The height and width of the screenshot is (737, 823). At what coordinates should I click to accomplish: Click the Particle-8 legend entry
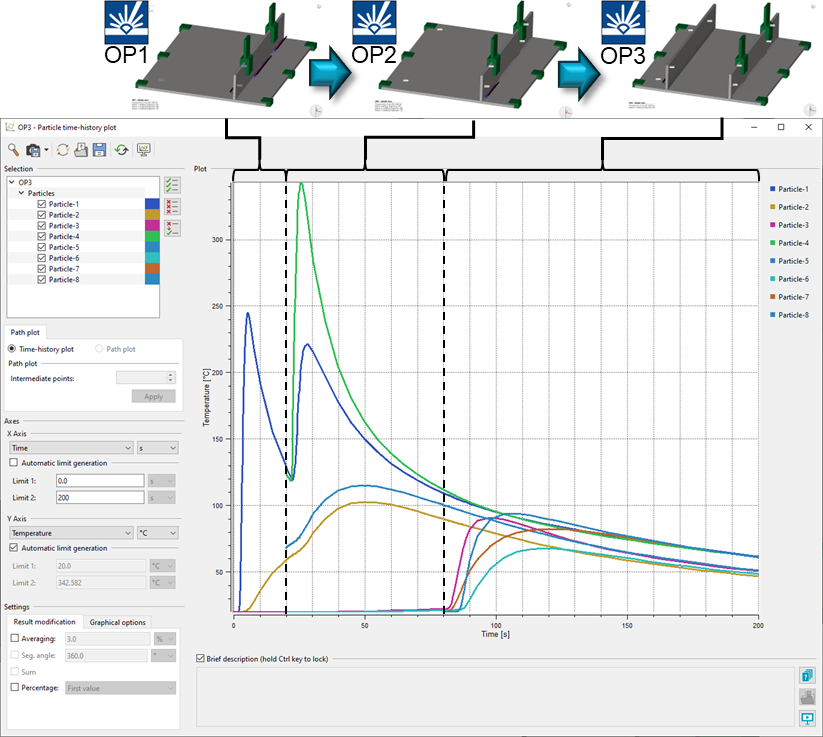pyautogui.click(x=789, y=315)
